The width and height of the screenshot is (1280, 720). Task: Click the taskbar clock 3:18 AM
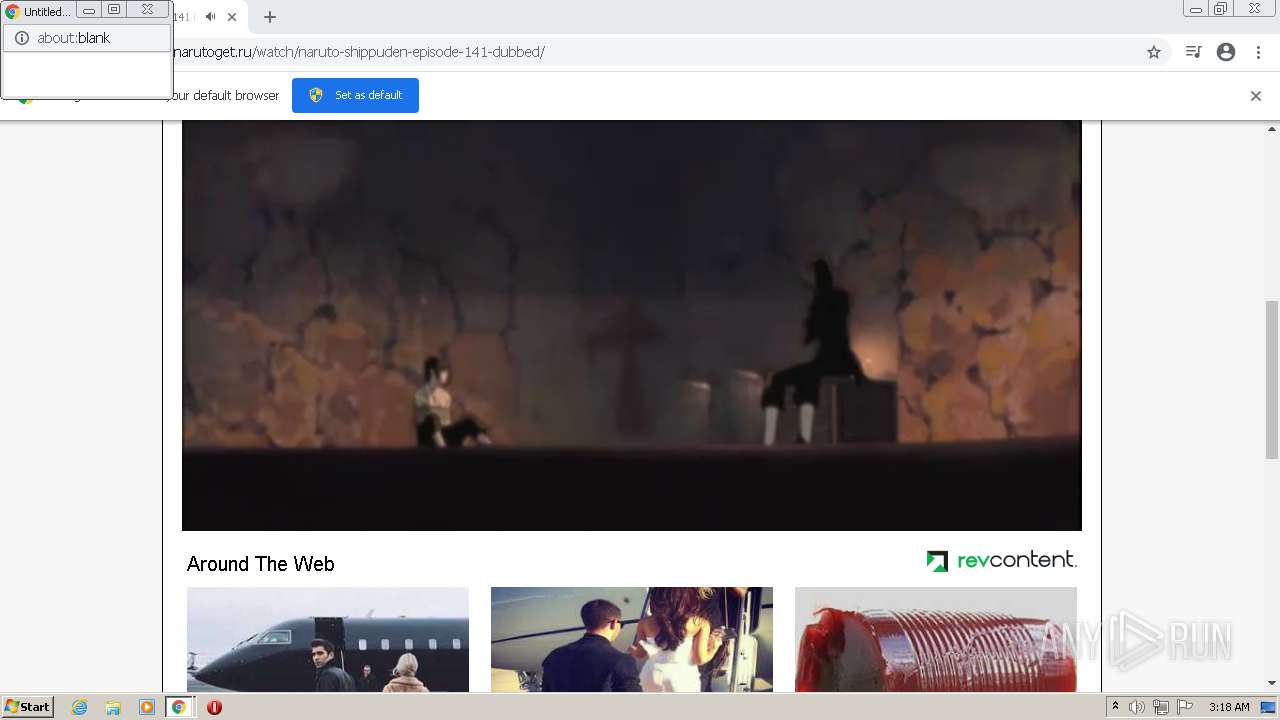(x=1229, y=707)
